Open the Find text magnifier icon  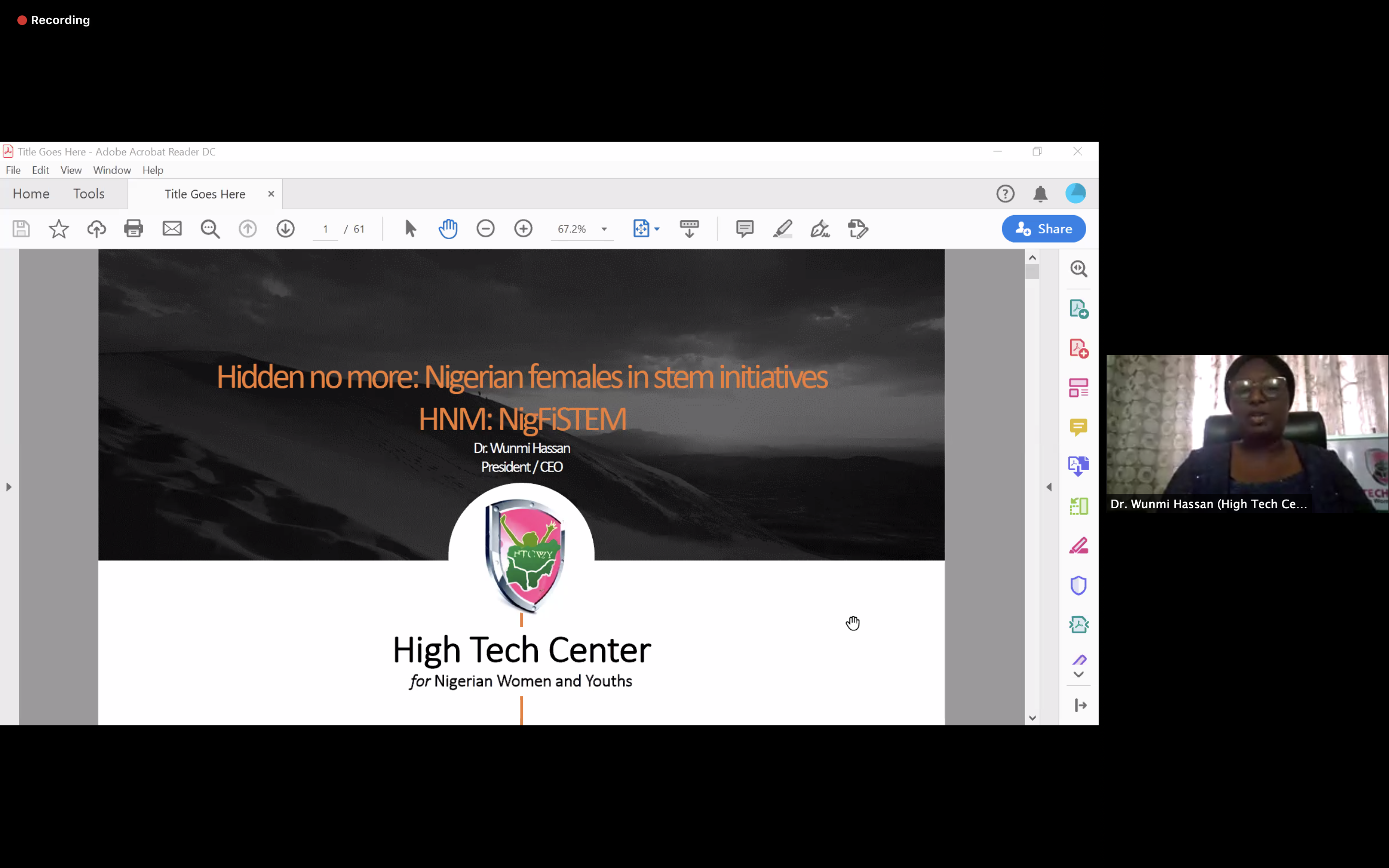pyautogui.click(x=210, y=229)
